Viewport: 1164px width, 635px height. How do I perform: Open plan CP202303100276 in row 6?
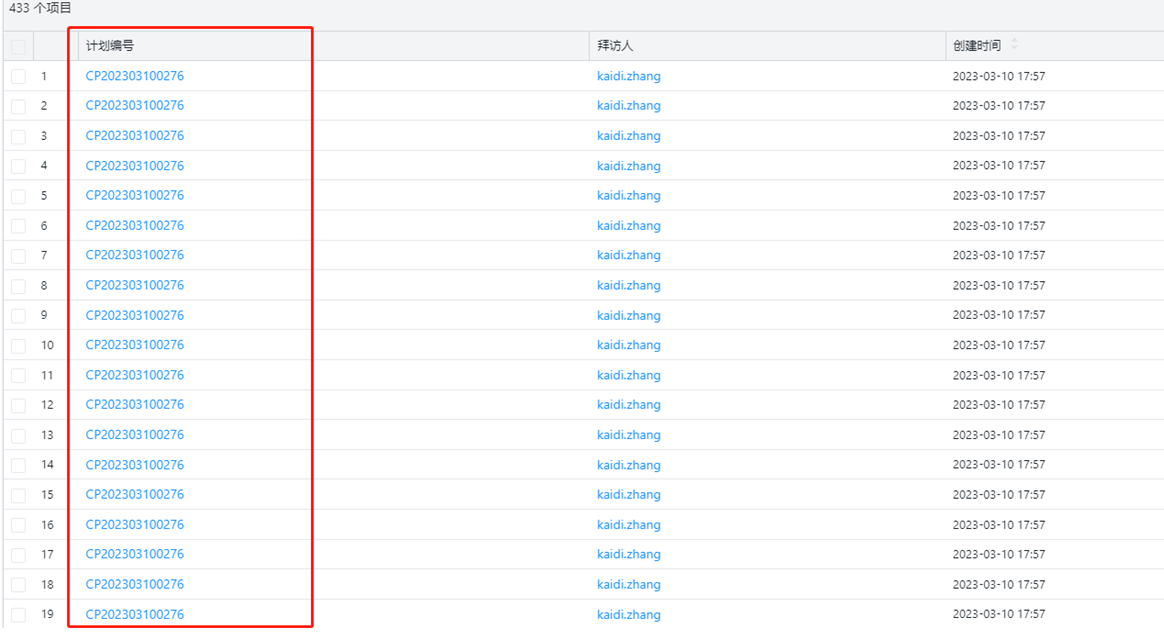pyautogui.click(x=134, y=225)
